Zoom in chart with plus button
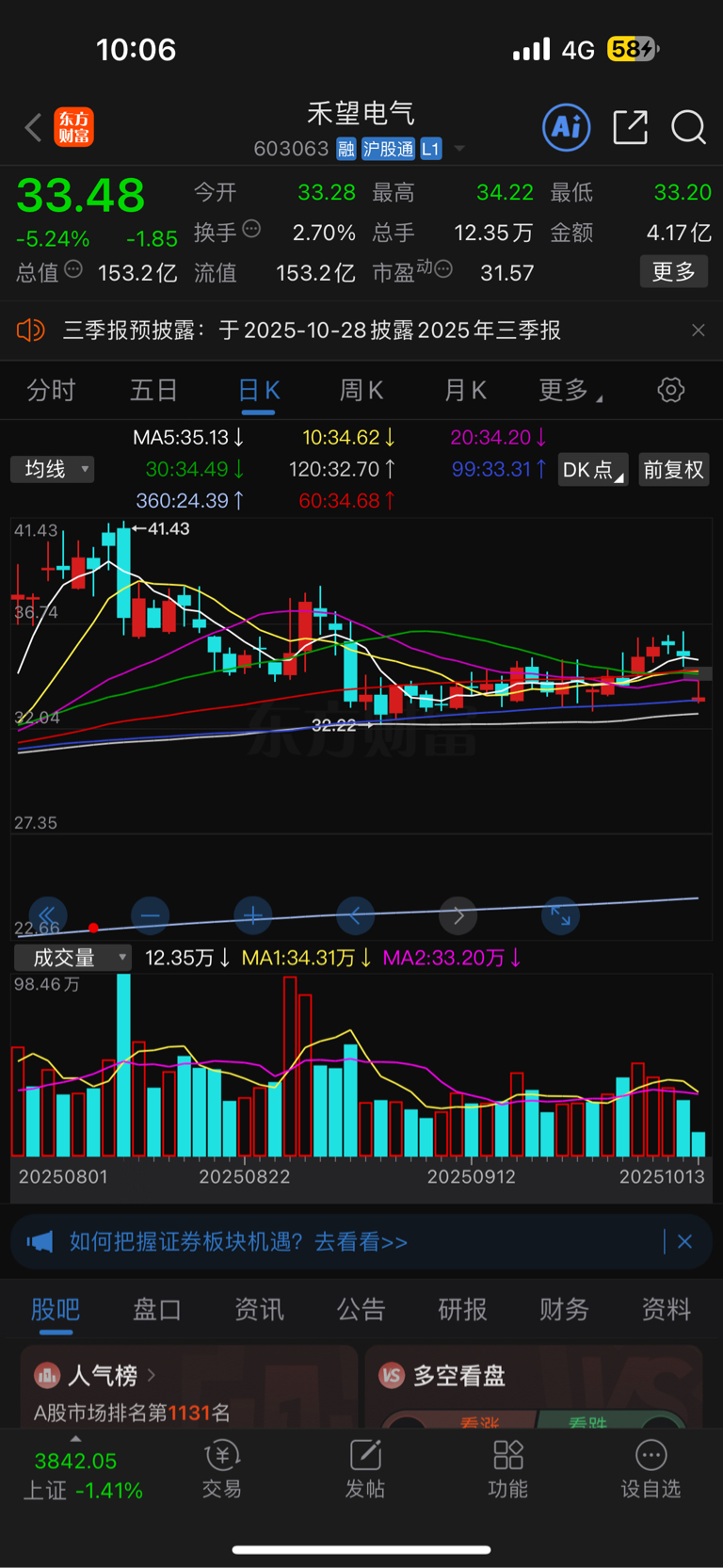This screenshot has width=723, height=1568. 252,915
